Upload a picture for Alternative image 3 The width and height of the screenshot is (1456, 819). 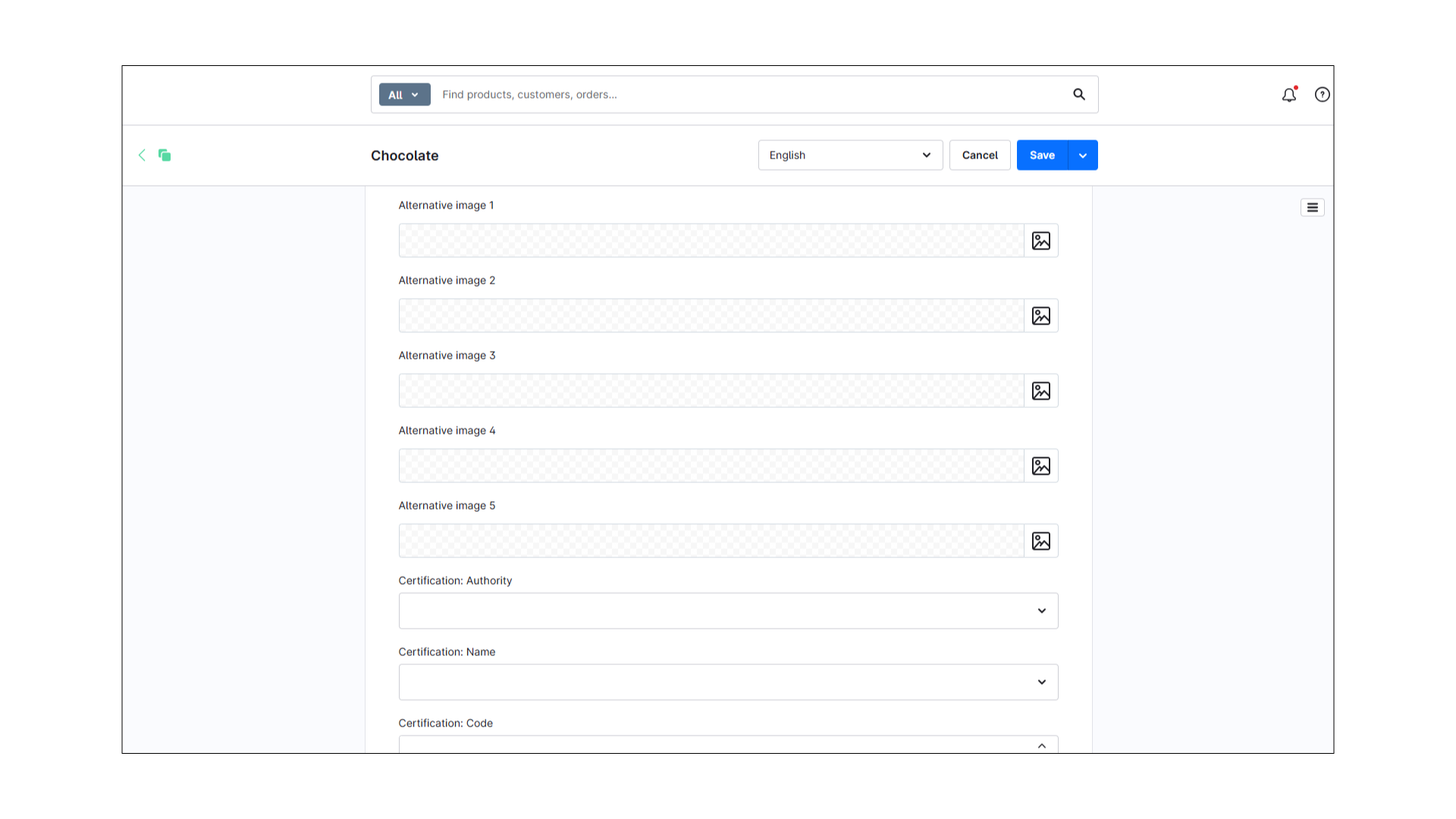[1040, 391]
